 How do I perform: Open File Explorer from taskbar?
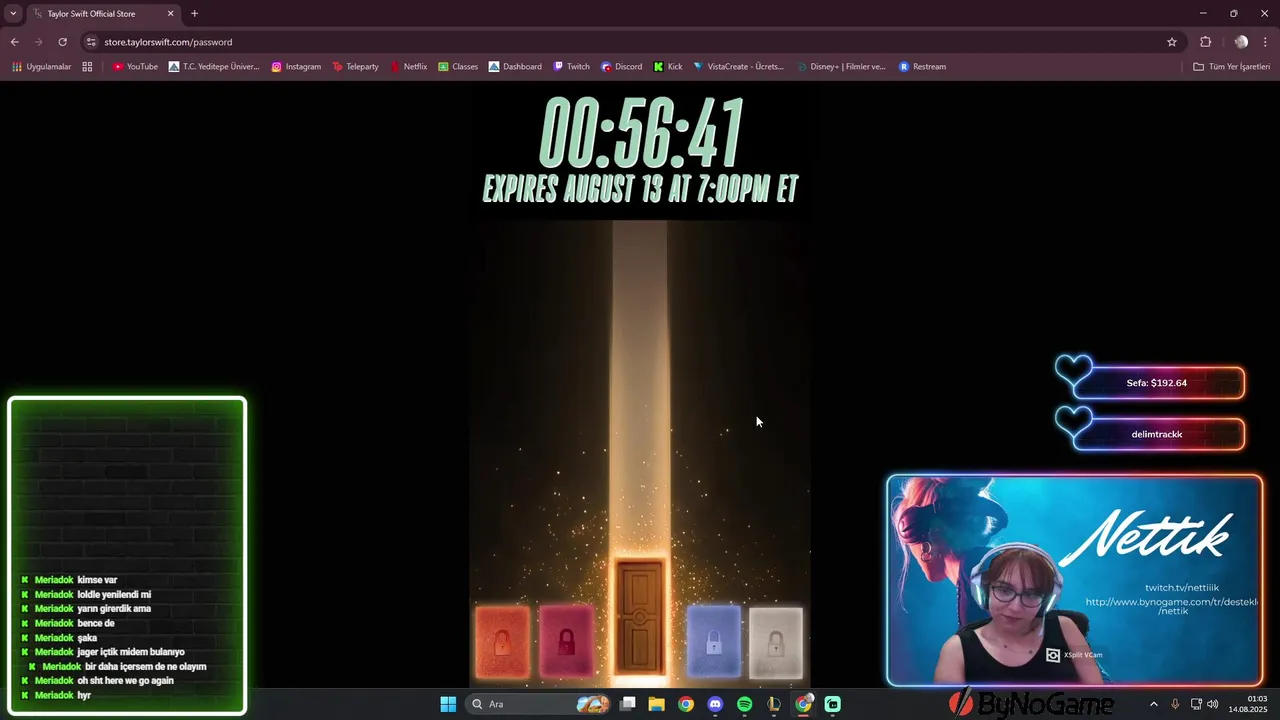click(x=657, y=704)
